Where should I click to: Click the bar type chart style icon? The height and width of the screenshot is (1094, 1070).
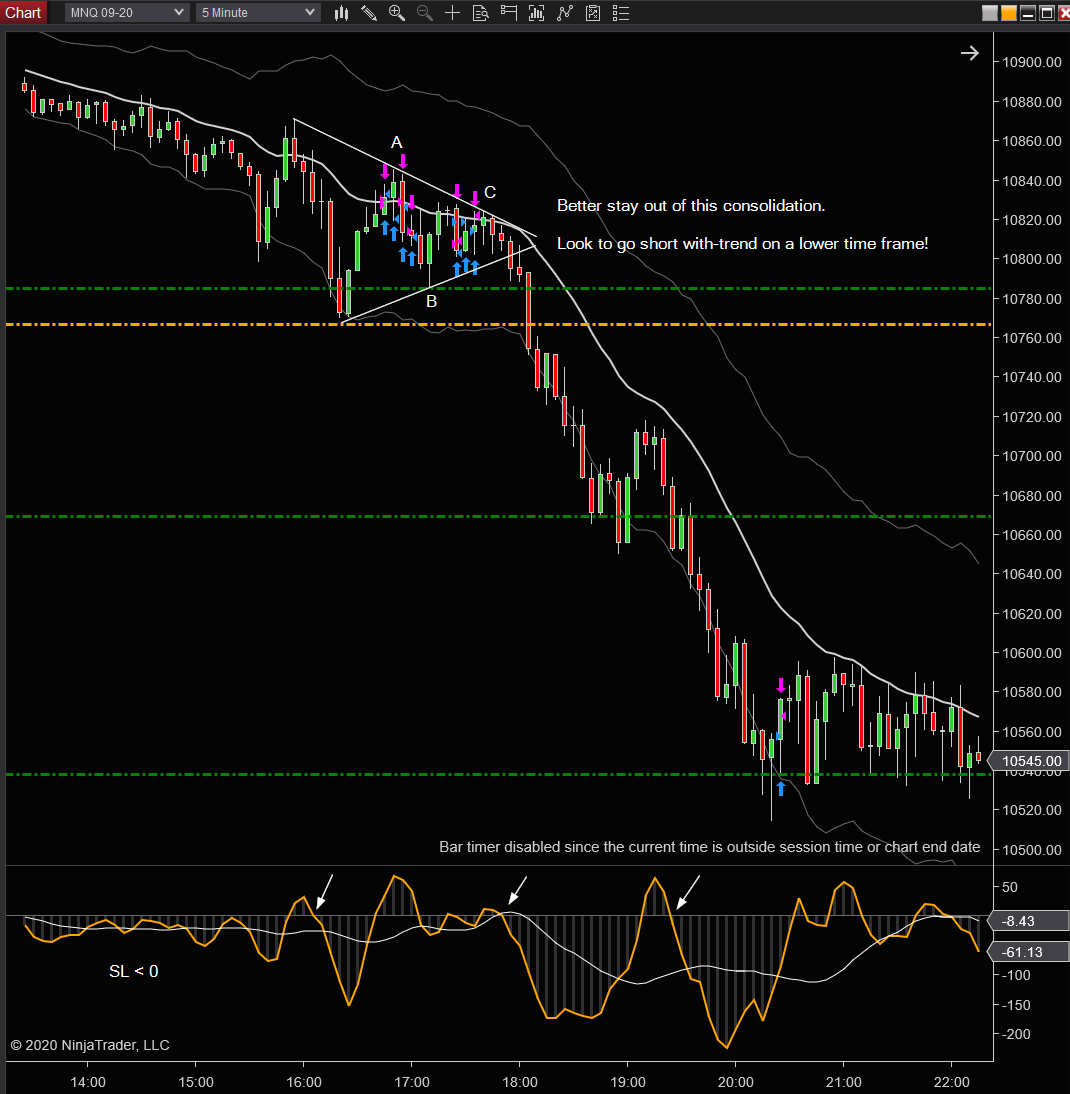[341, 13]
